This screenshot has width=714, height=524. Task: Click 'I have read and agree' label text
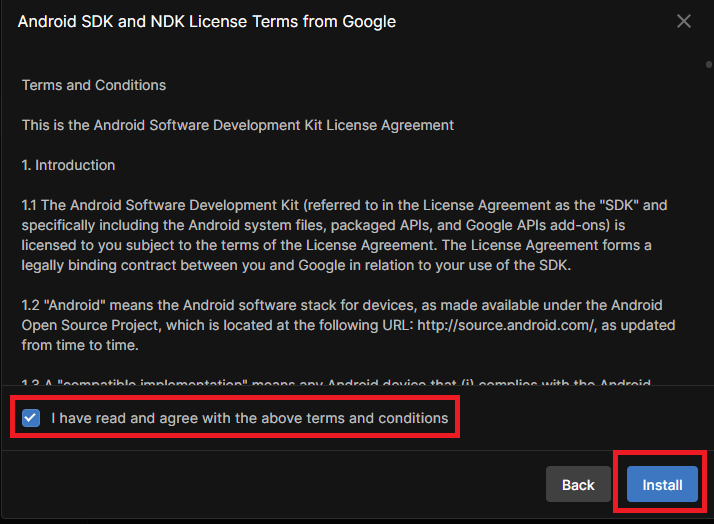pyautogui.click(x=250, y=418)
